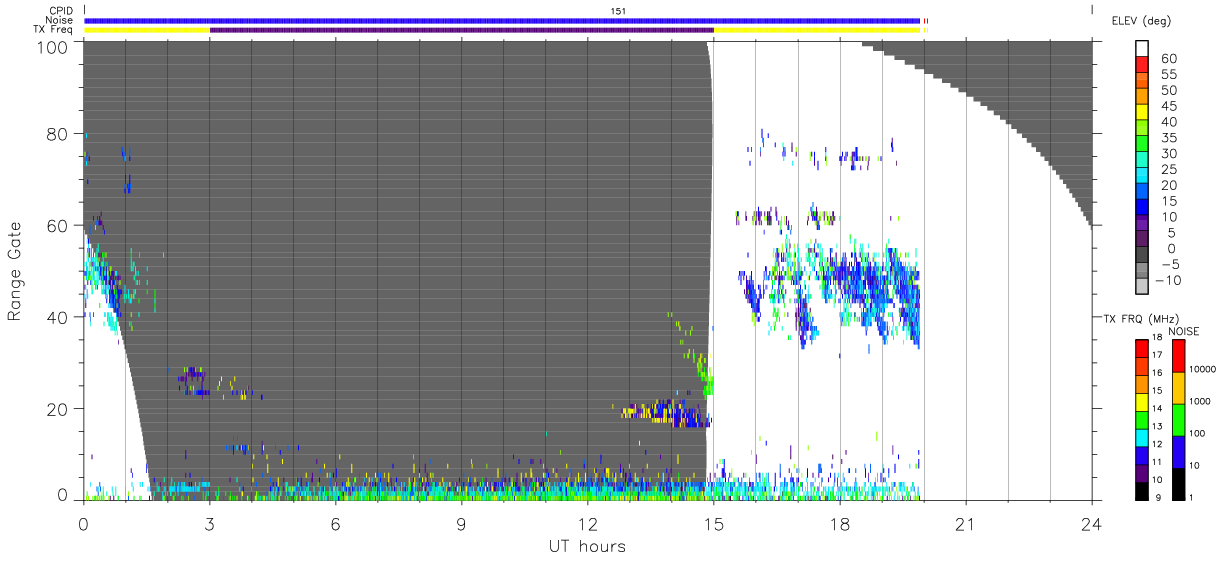This screenshot has height=567, width=1228.
Task: Select yellow 14–15 swatch in TX FRQ bar
Action: 1142,401
